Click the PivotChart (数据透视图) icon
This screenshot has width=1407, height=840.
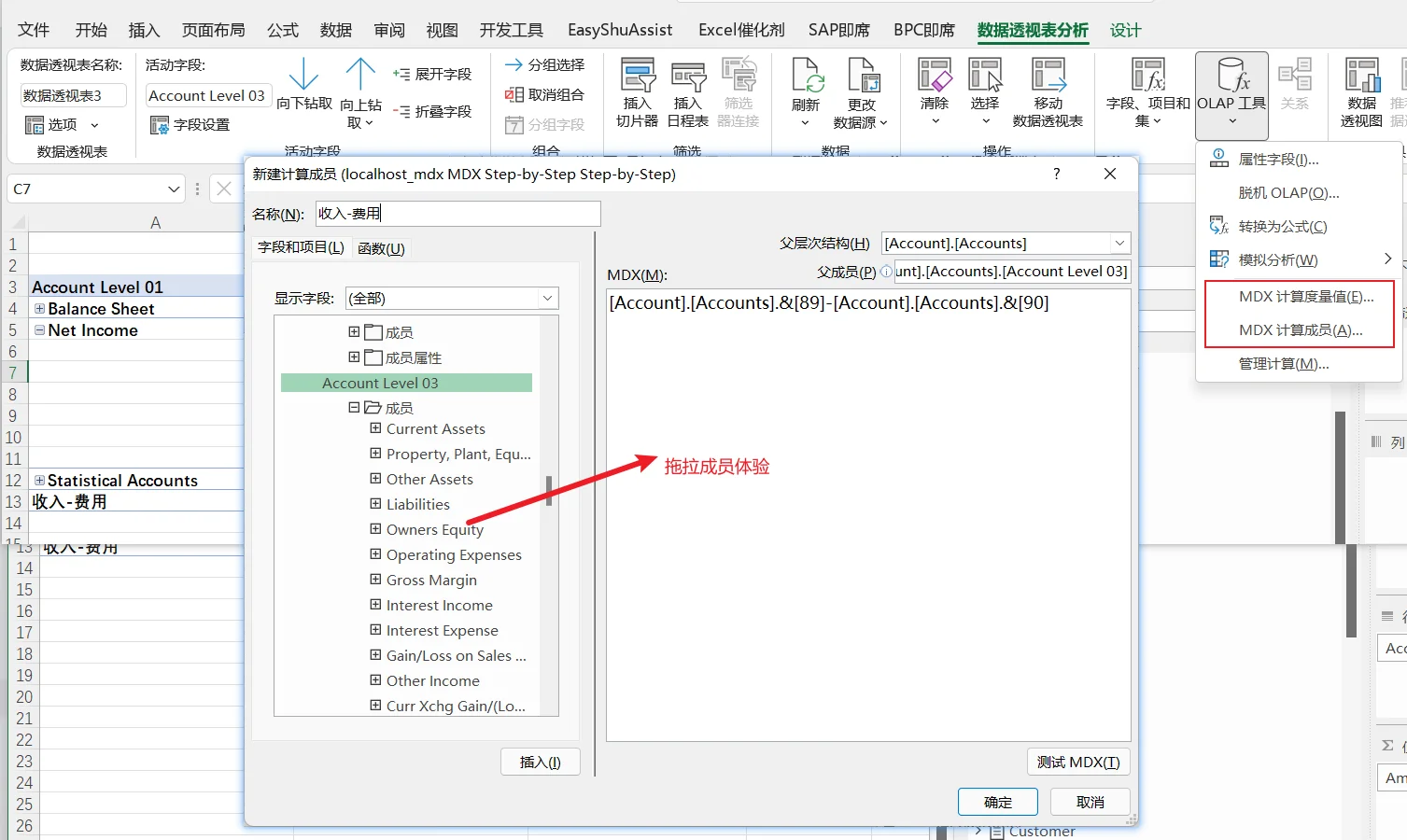point(1361,75)
